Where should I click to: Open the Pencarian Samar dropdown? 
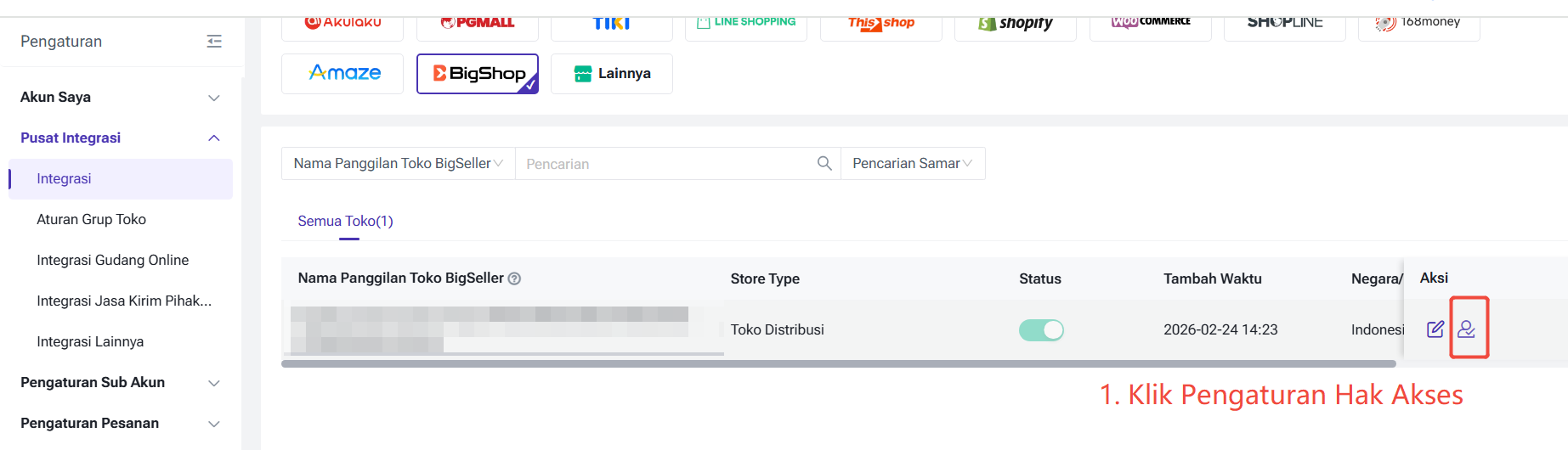pos(912,163)
